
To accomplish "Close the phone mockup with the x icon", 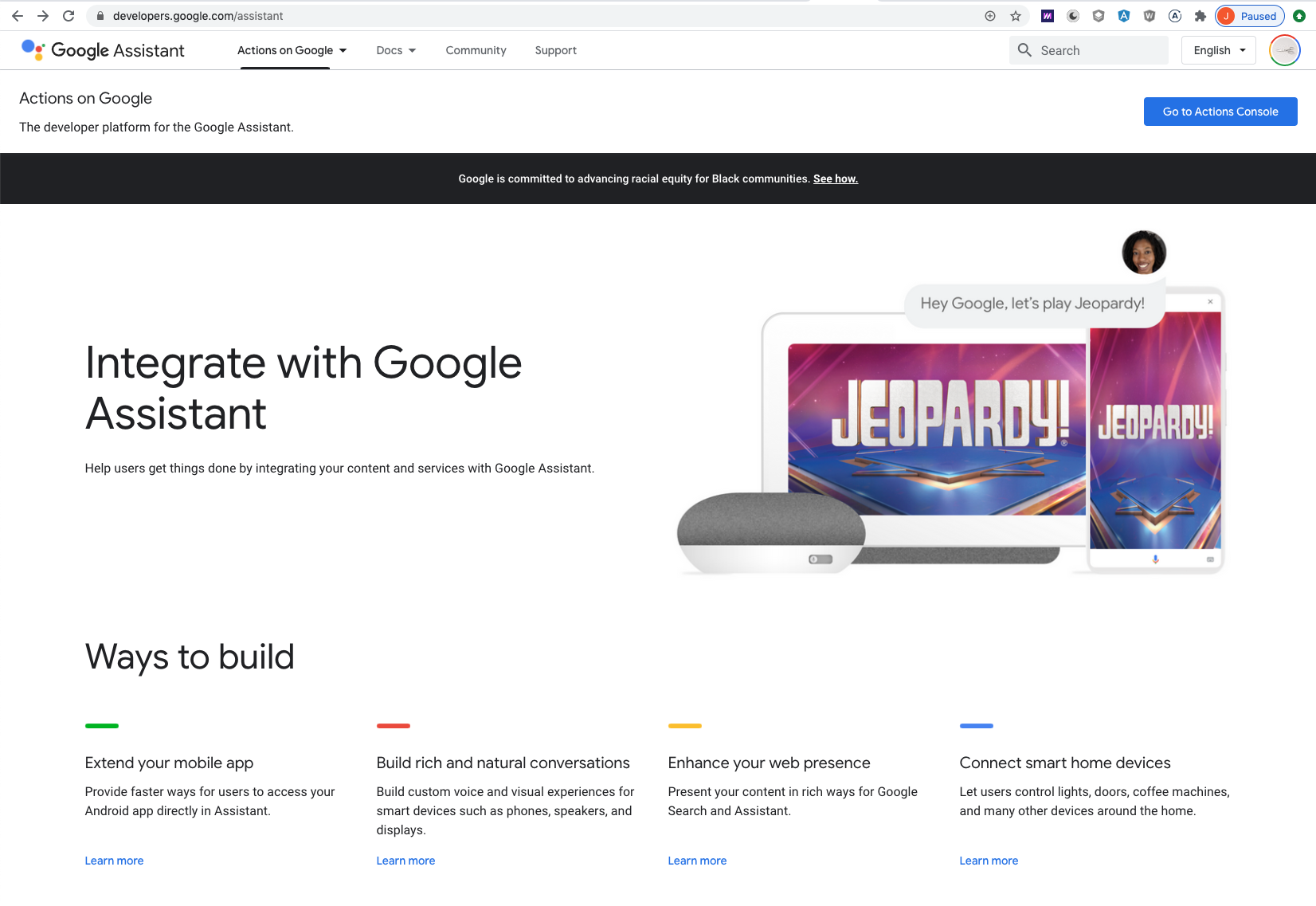I will point(1210,301).
